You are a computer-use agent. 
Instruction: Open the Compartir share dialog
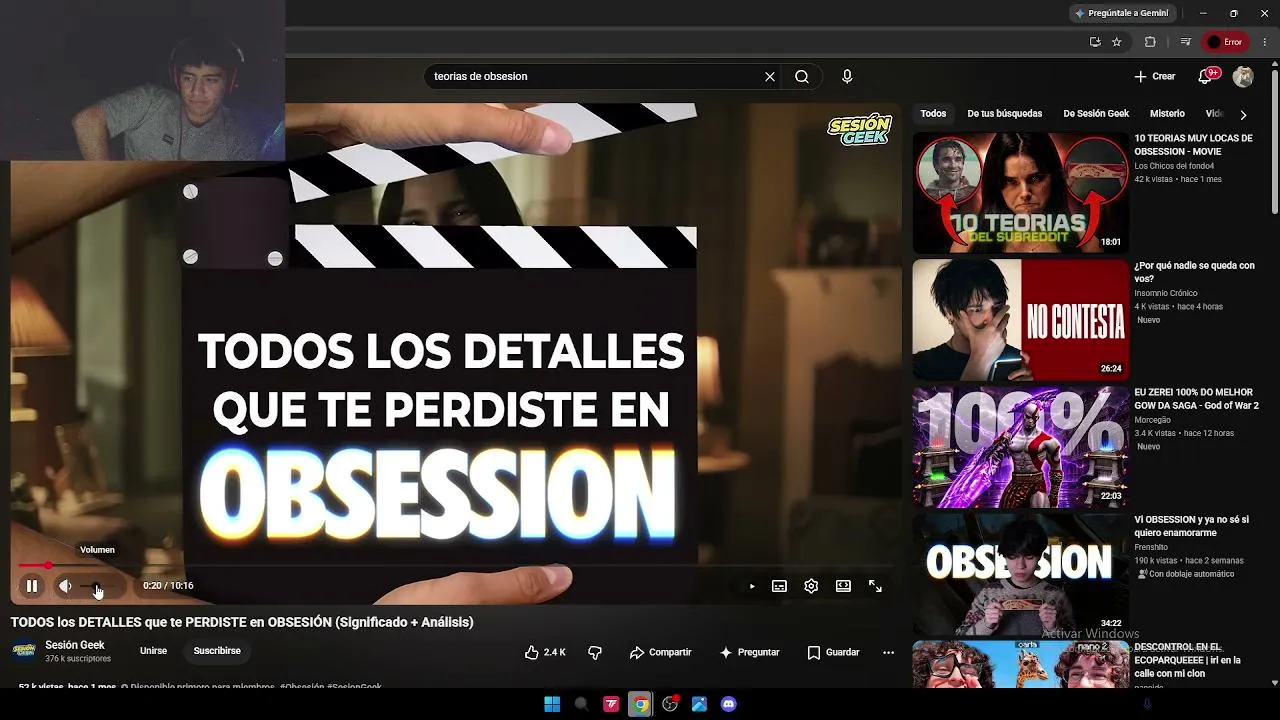pos(661,652)
